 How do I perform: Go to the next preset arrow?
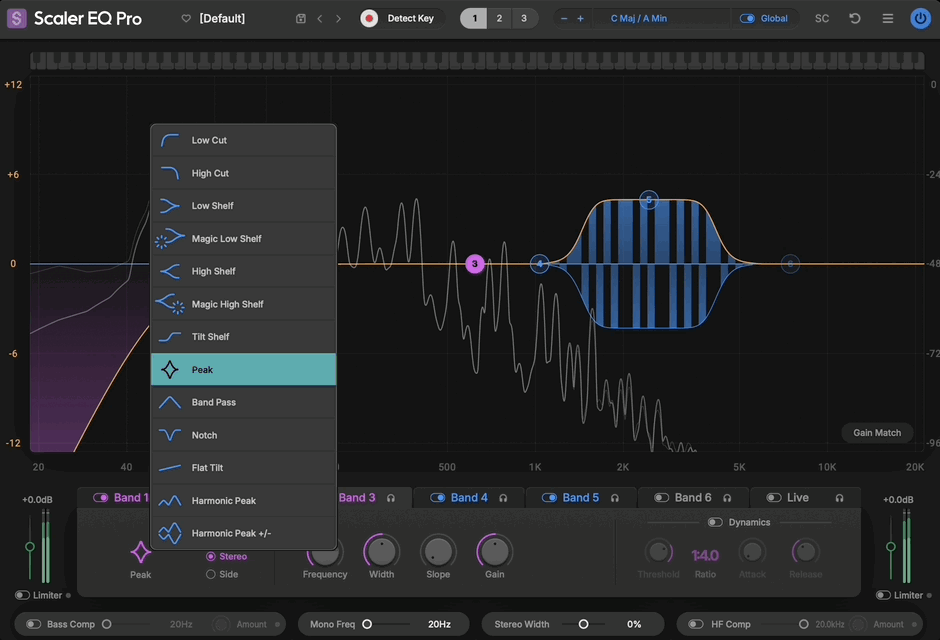coord(338,19)
